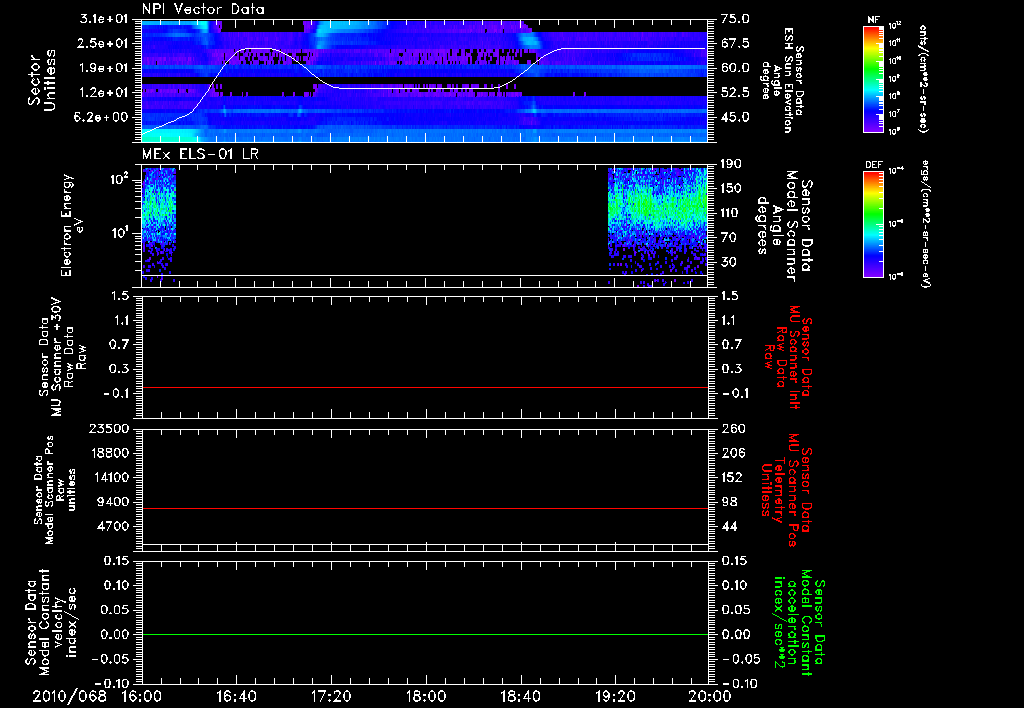Click the Model Scanner Angle degrees axis label
Viewport: 1024px width, 708px height.
pyautogui.click(x=784, y=226)
